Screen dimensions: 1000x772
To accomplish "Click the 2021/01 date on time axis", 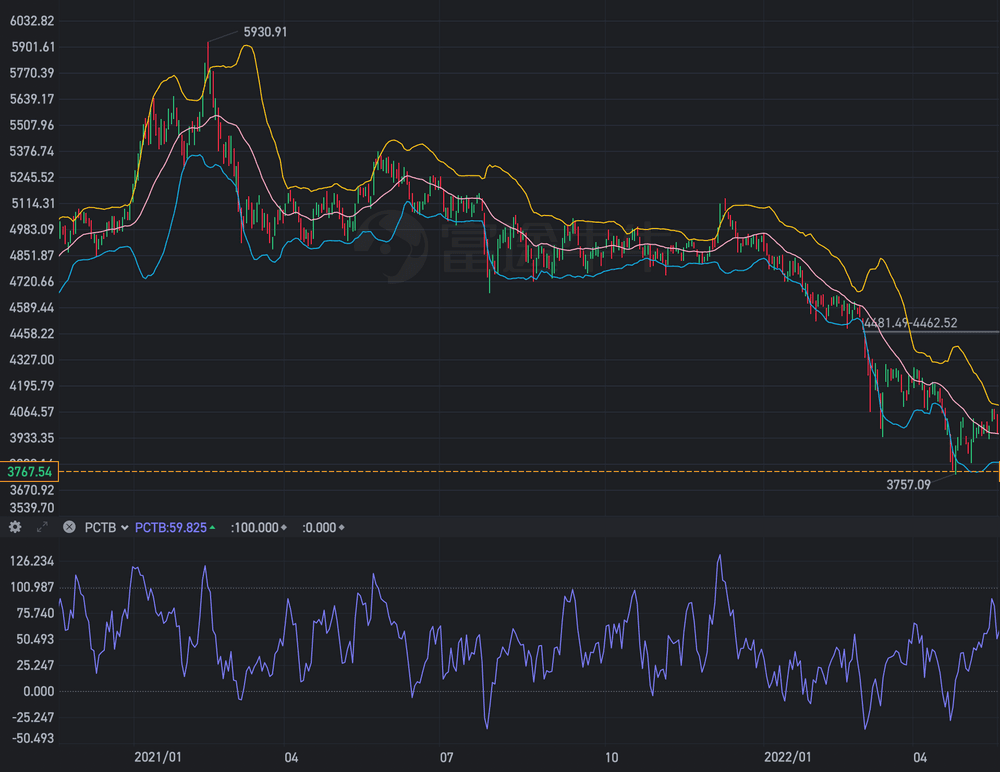I will pos(158,757).
